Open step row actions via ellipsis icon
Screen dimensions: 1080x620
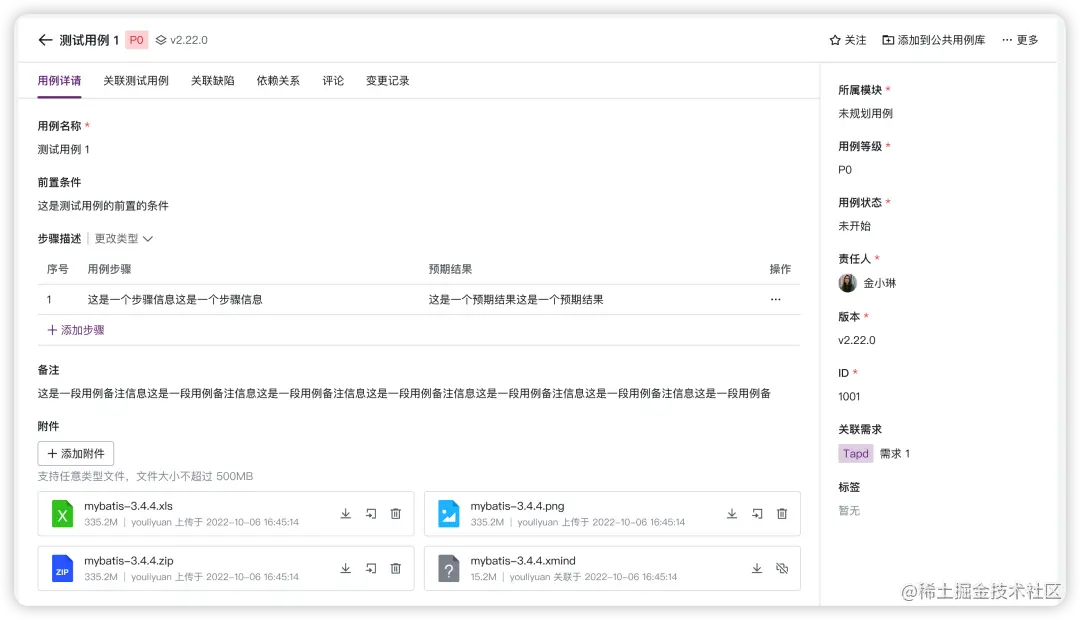(776, 299)
